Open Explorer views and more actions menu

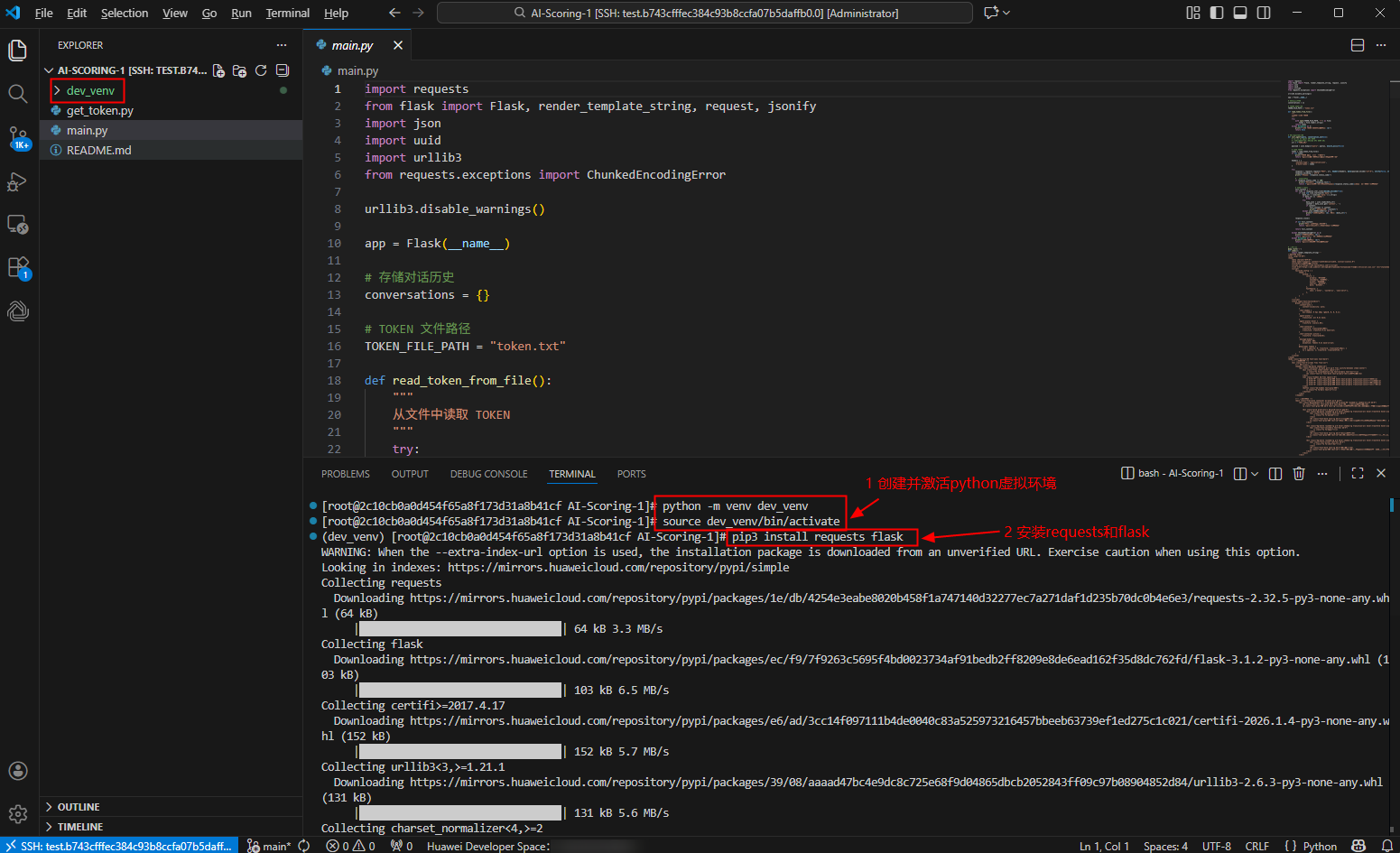[282, 45]
